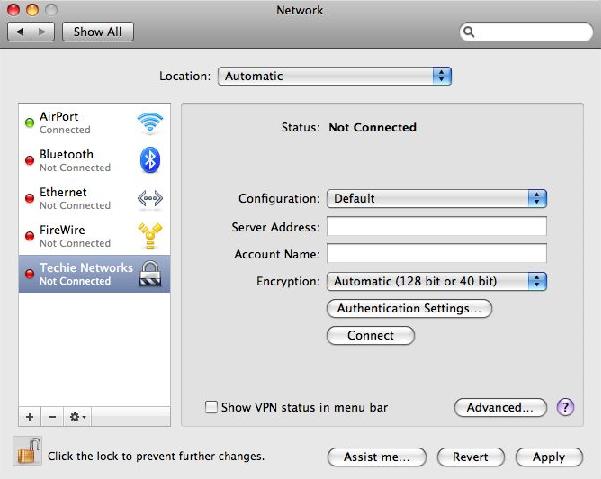This screenshot has width=601, height=479.
Task: Click the Not Connected status text
Action: coord(372,127)
